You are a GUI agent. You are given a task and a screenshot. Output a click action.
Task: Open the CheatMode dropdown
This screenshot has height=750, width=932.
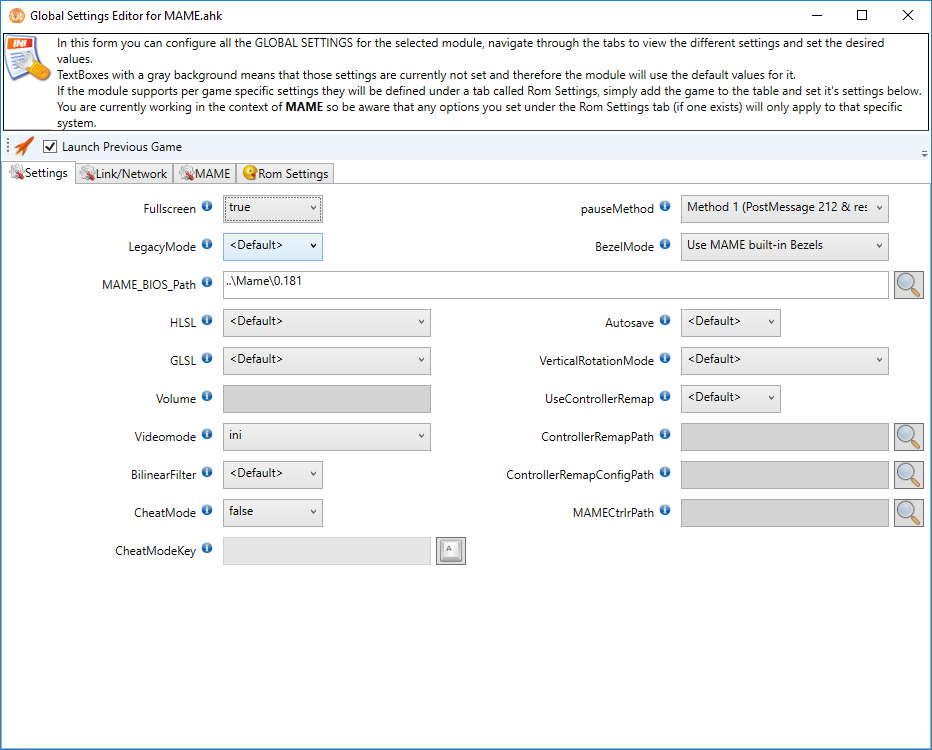click(x=272, y=512)
